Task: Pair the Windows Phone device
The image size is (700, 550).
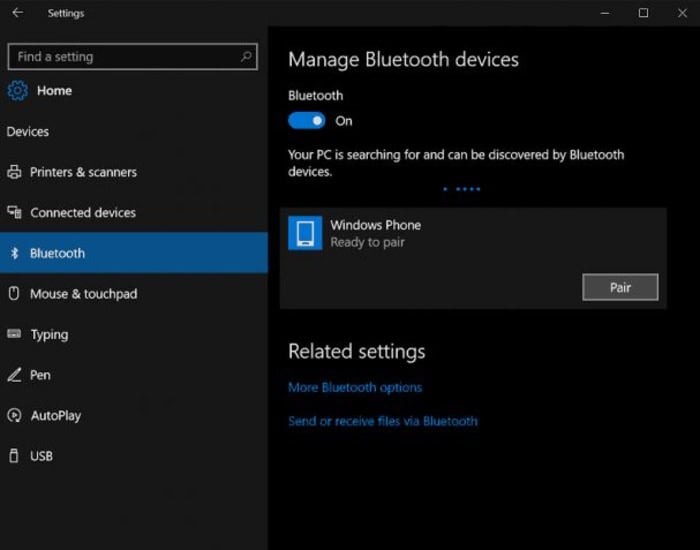Action: 620,287
